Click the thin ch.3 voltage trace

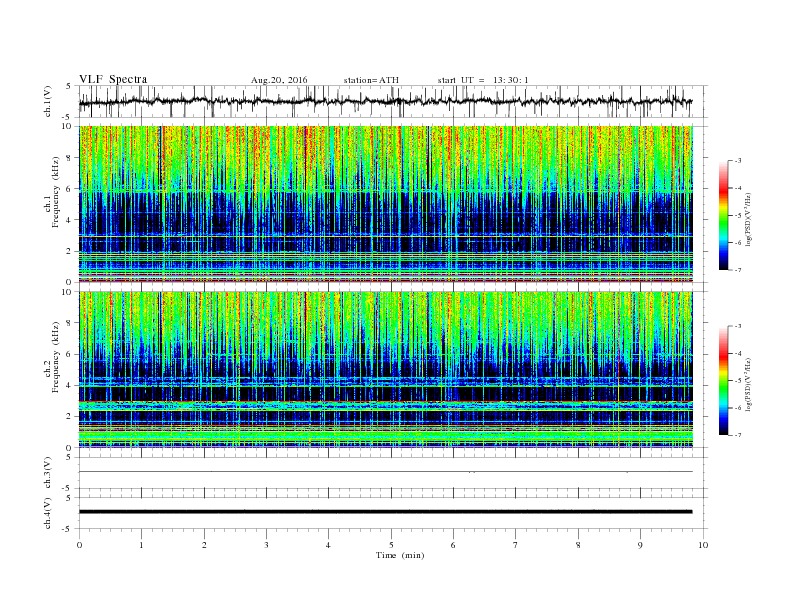tap(386, 472)
